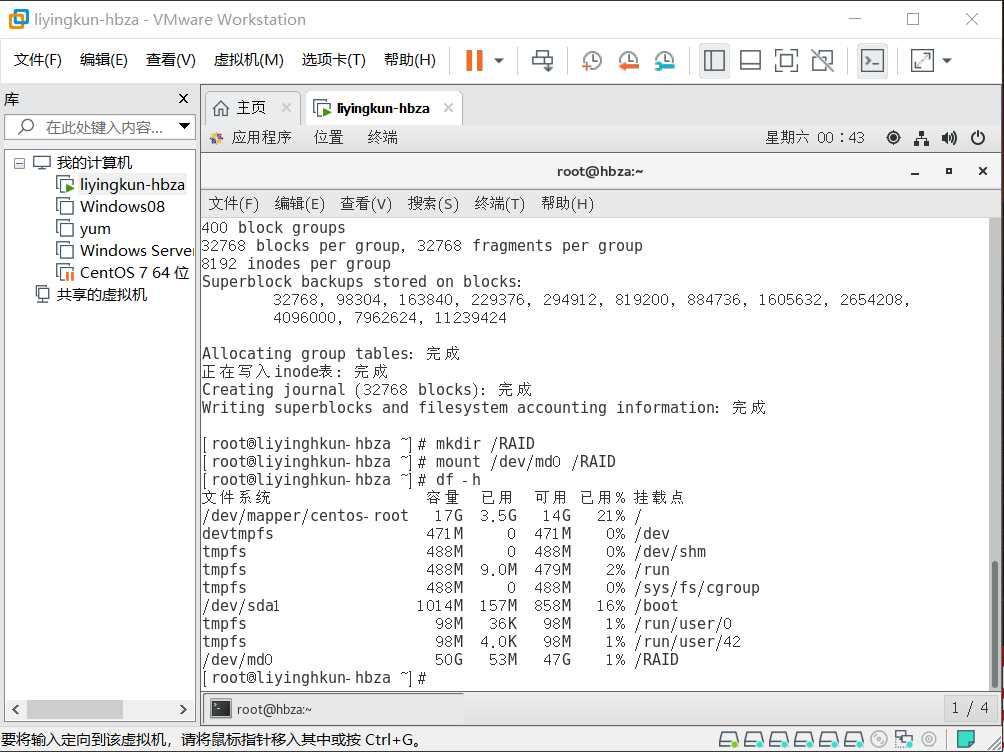1004x752 pixels.
Task: Select Windows Server in the library
Action: point(125,250)
